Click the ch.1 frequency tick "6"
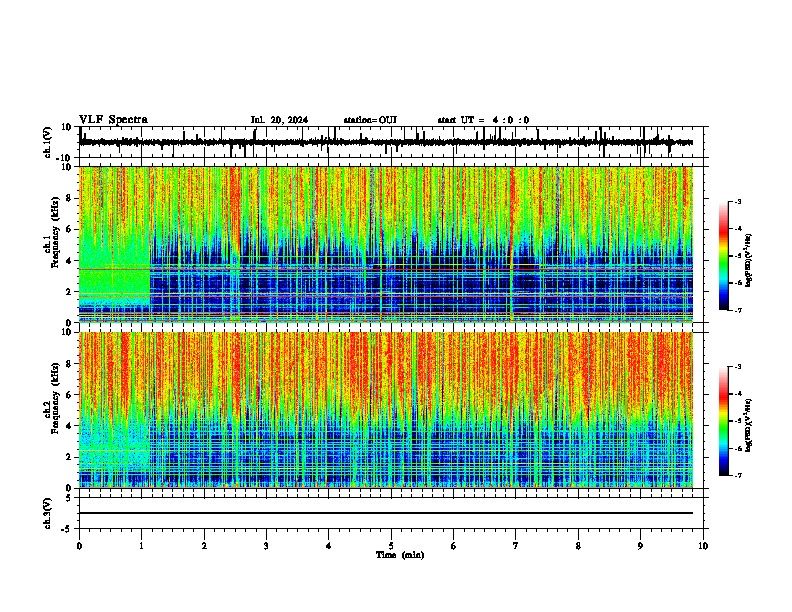 [x=69, y=229]
